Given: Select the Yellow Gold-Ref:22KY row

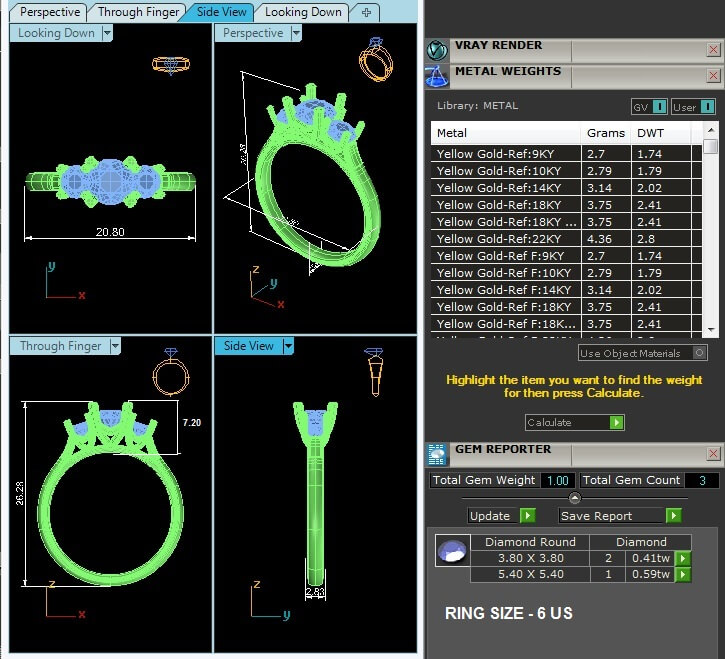Looking at the screenshot, I should tap(506, 239).
